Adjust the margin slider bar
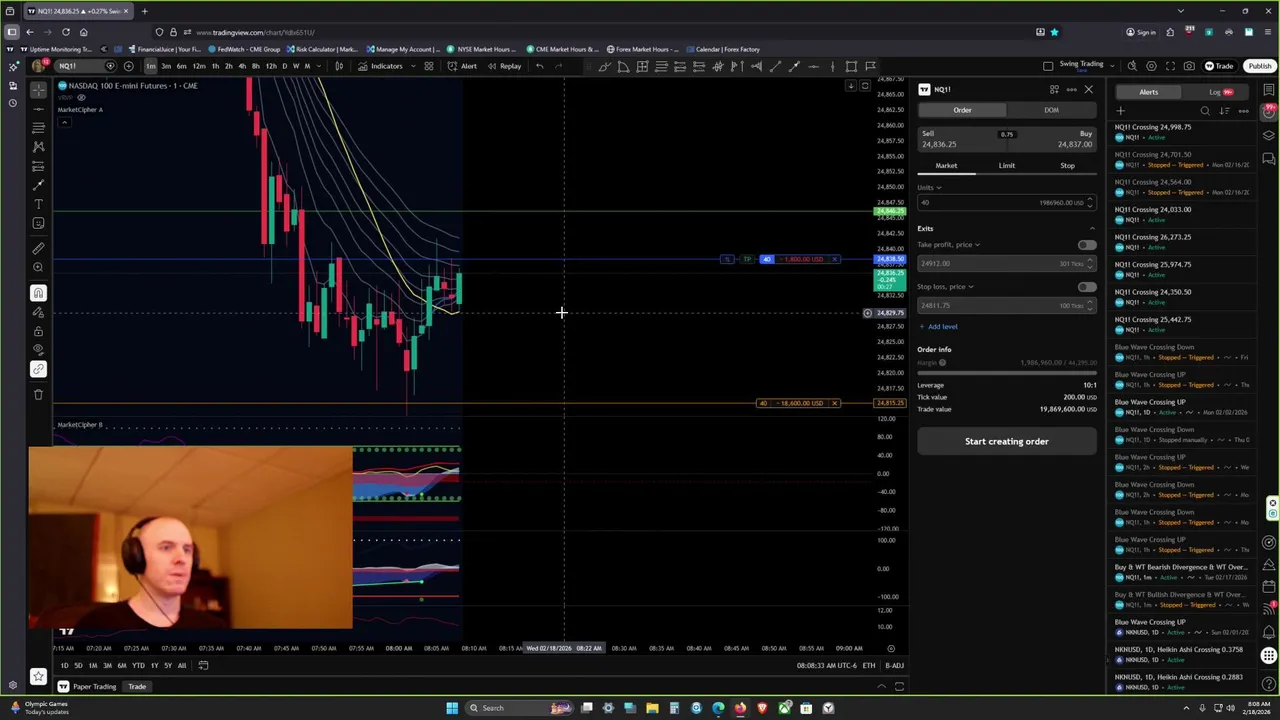The height and width of the screenshot is (720, 1280). point(1006,371)
